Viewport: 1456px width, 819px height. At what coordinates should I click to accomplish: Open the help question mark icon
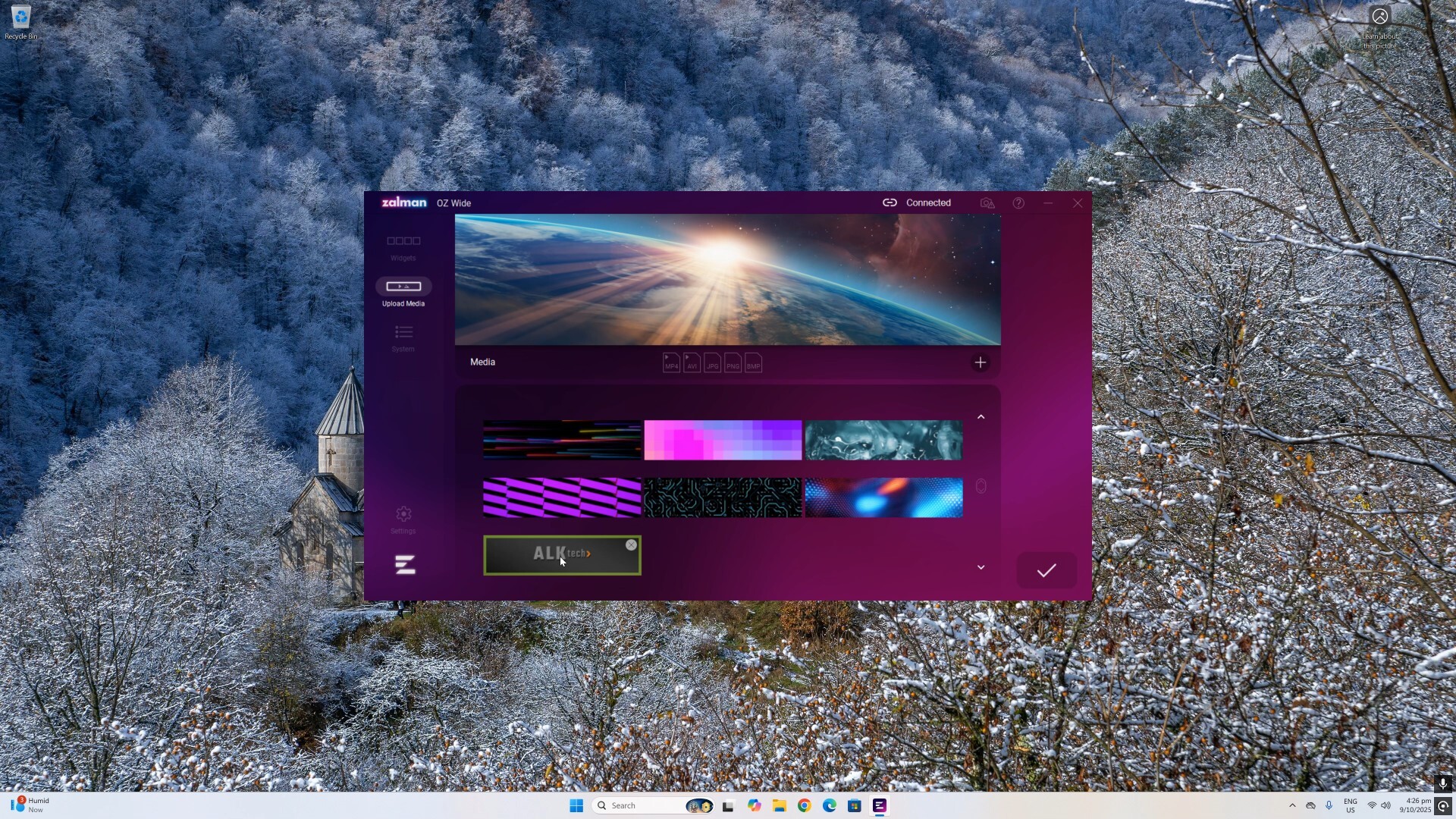(1018, 203)
